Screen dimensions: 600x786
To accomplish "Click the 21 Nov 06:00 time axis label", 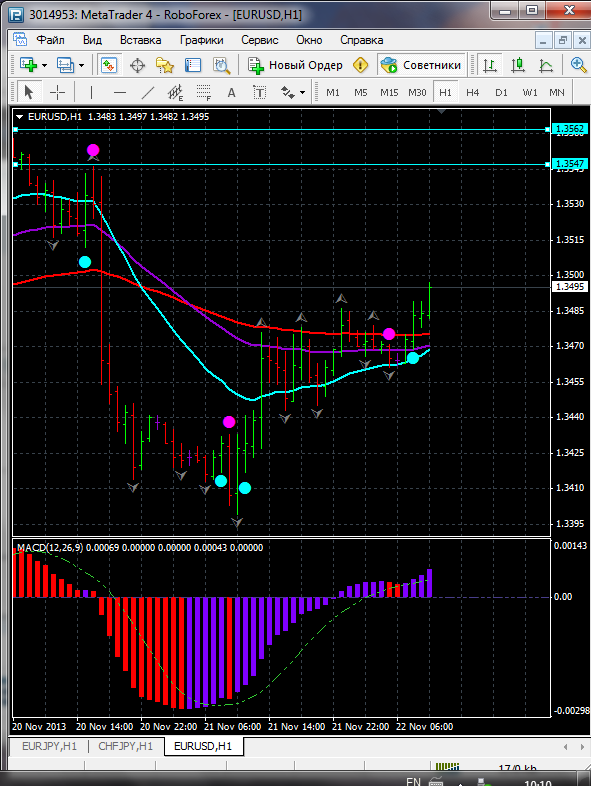I will [232, 726].
